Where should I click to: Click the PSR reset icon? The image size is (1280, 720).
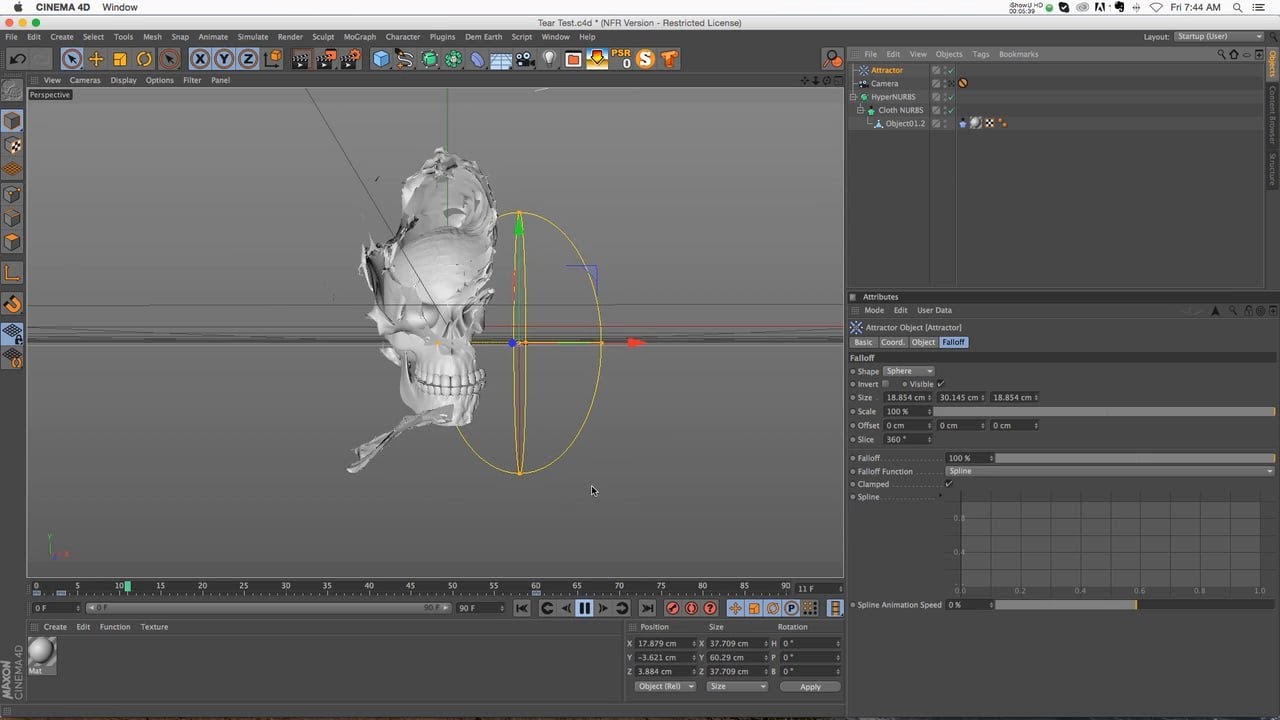click(x=622, y=59)
